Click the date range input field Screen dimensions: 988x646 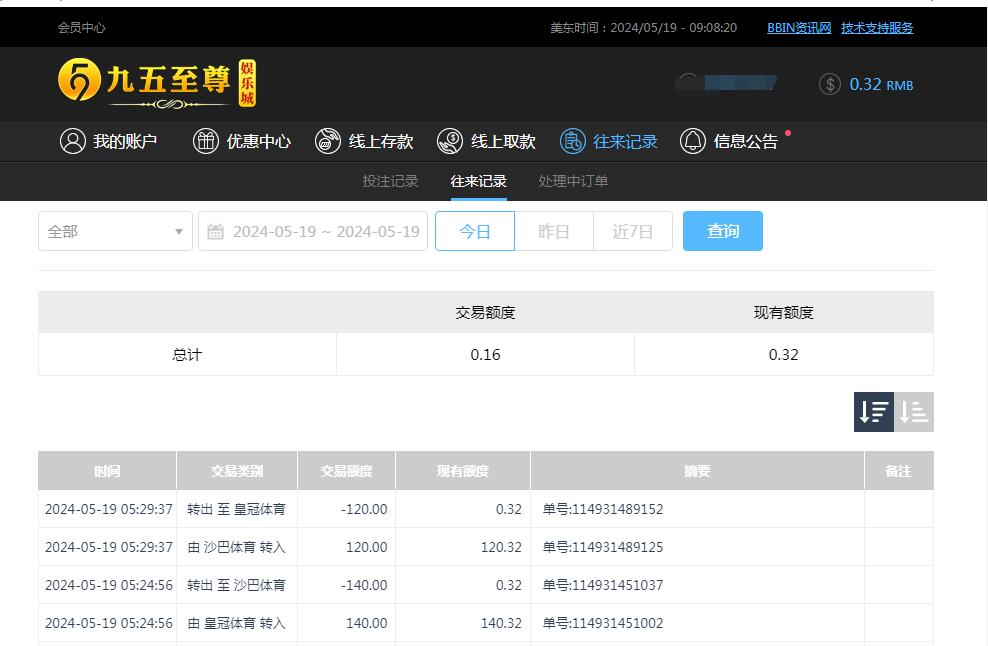(313, 231)
